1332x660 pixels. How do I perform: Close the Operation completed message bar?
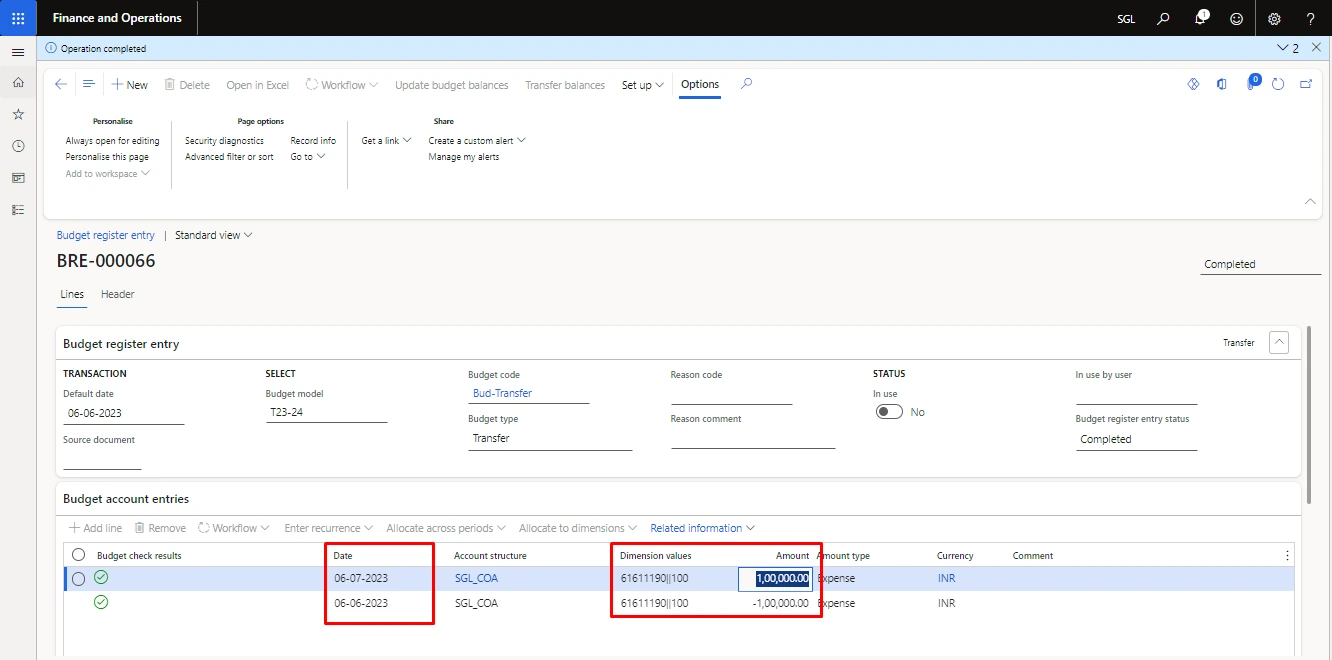[x=1316, y=47]
